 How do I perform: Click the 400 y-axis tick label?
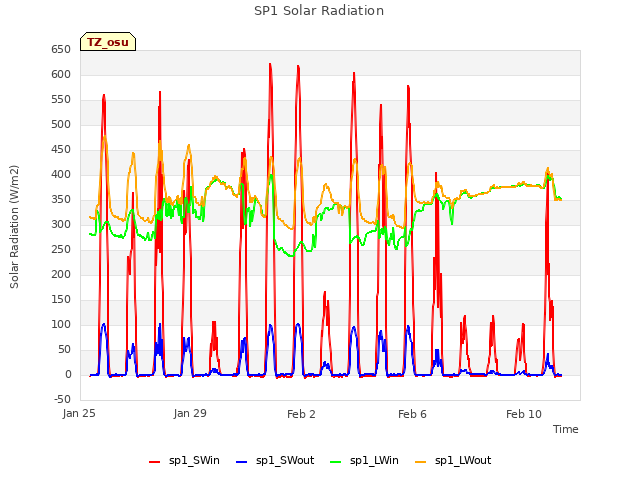click(61, 175)
